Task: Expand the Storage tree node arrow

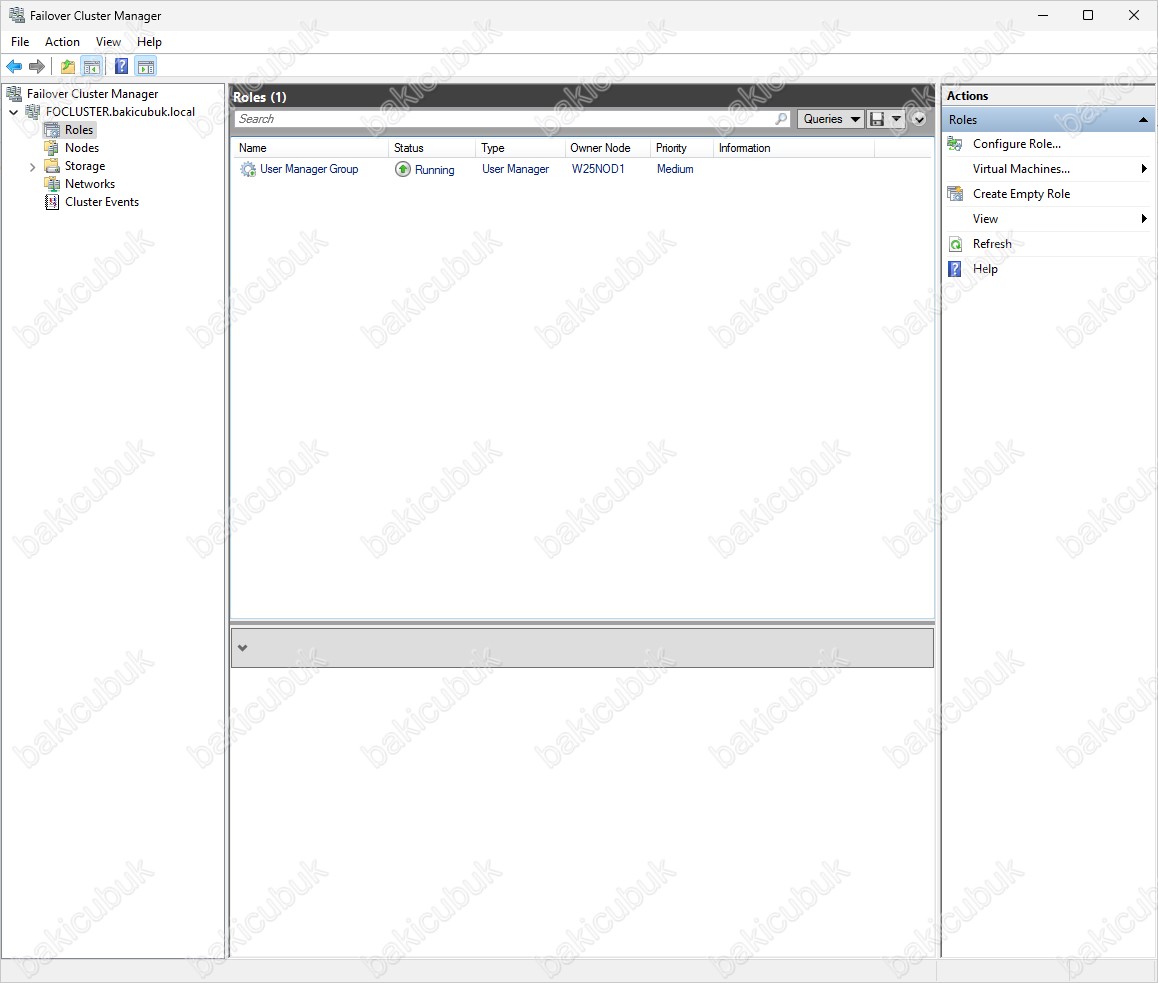Action: click(32, 167)
